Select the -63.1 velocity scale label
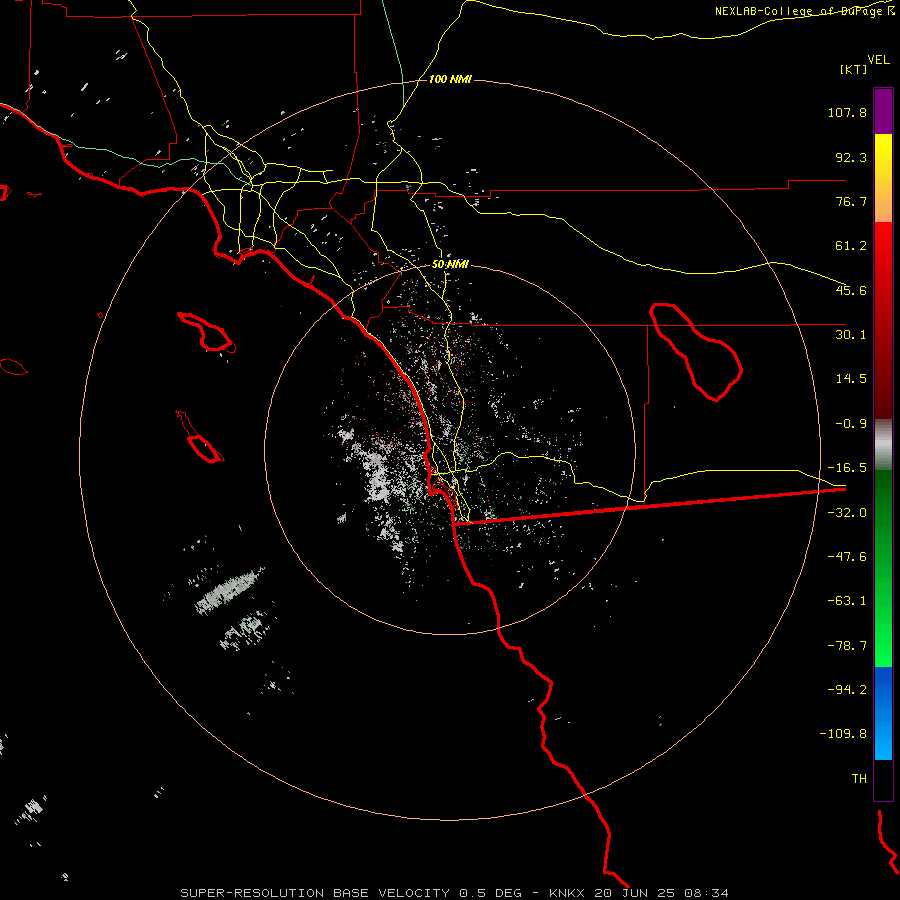 point(847,601)
